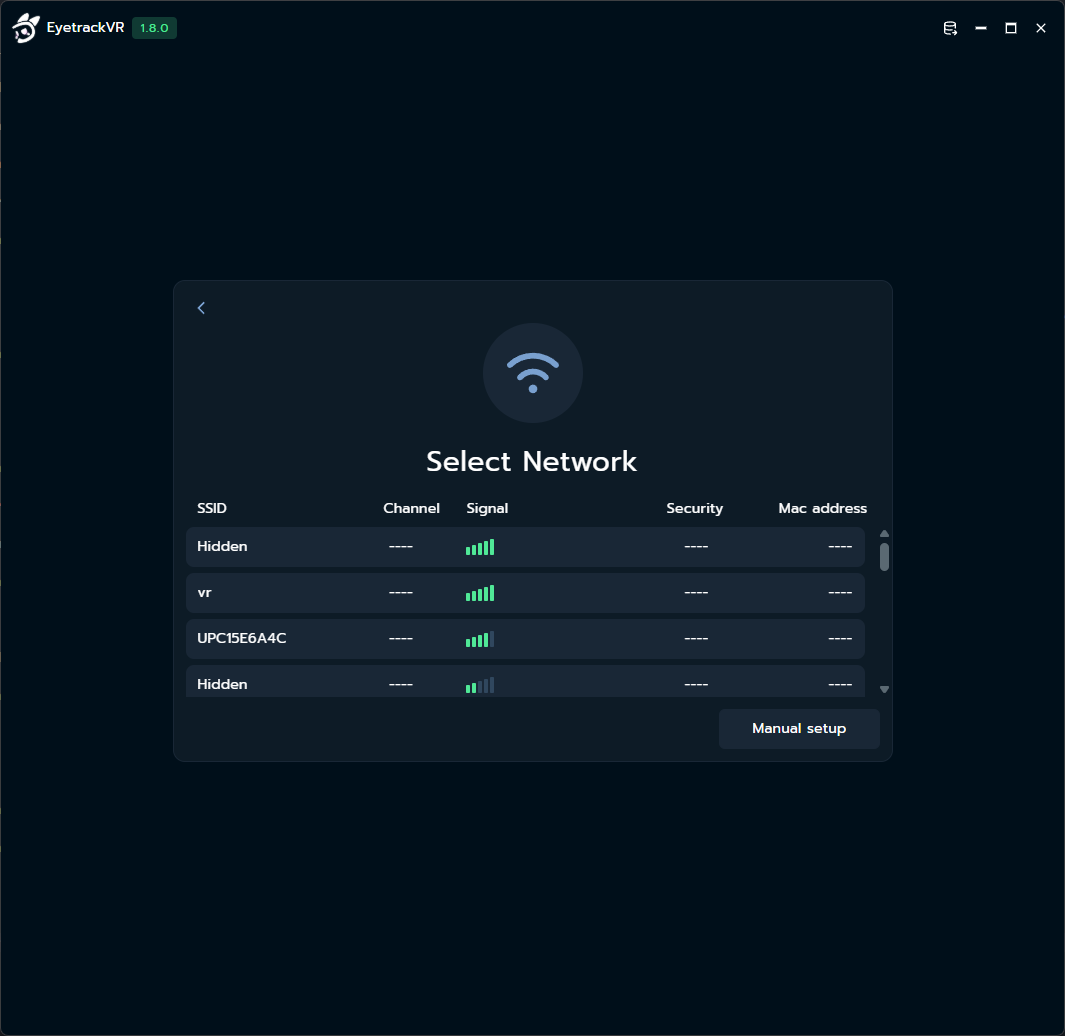This screenshot has height=1036, width=1065.
Task: Open Manual setup
Action: coord(798,729)
